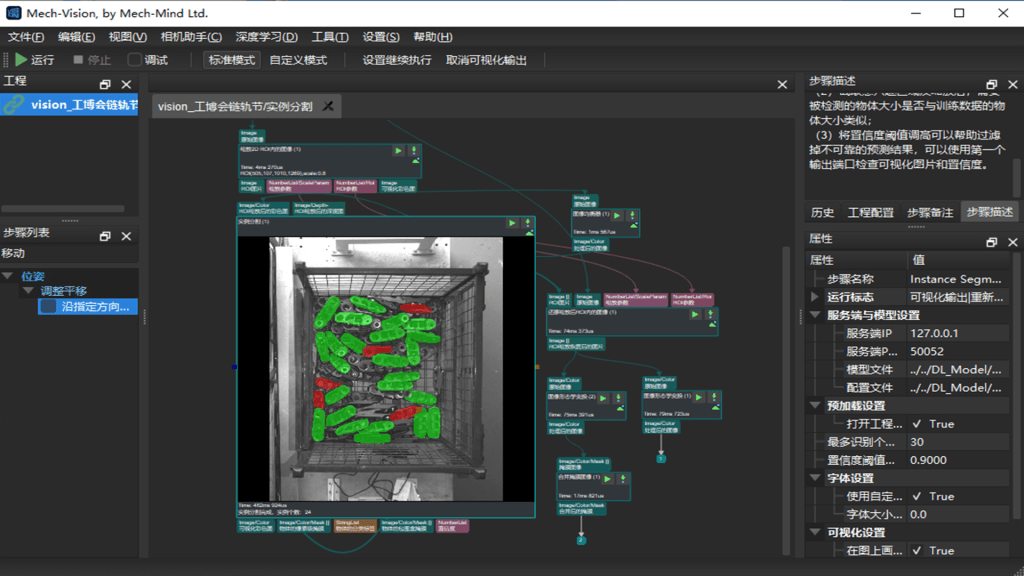Click the 取消可视化输出 button
The height and width of the screenshot is (576, 1024).
[486, 60]
